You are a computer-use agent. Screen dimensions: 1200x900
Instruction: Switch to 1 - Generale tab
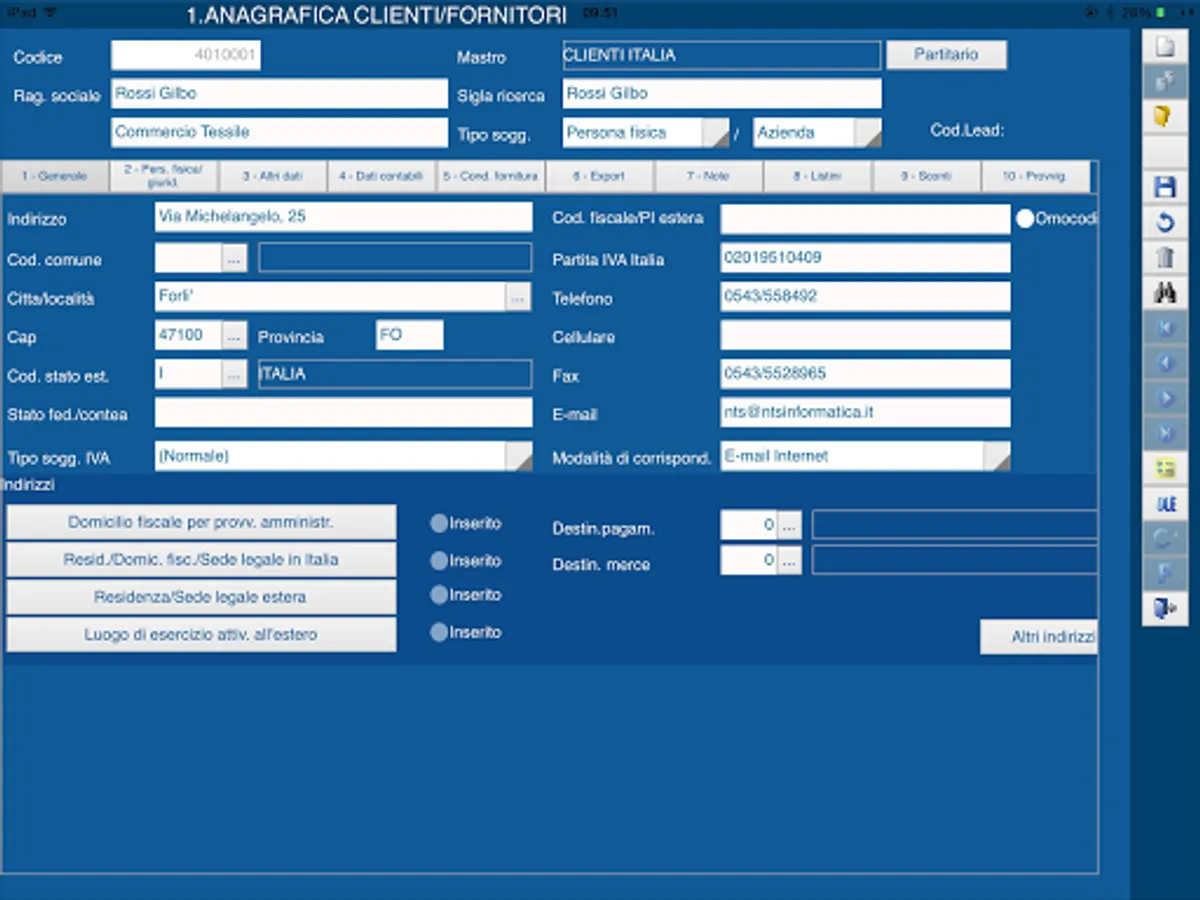[x=56, y=176]
